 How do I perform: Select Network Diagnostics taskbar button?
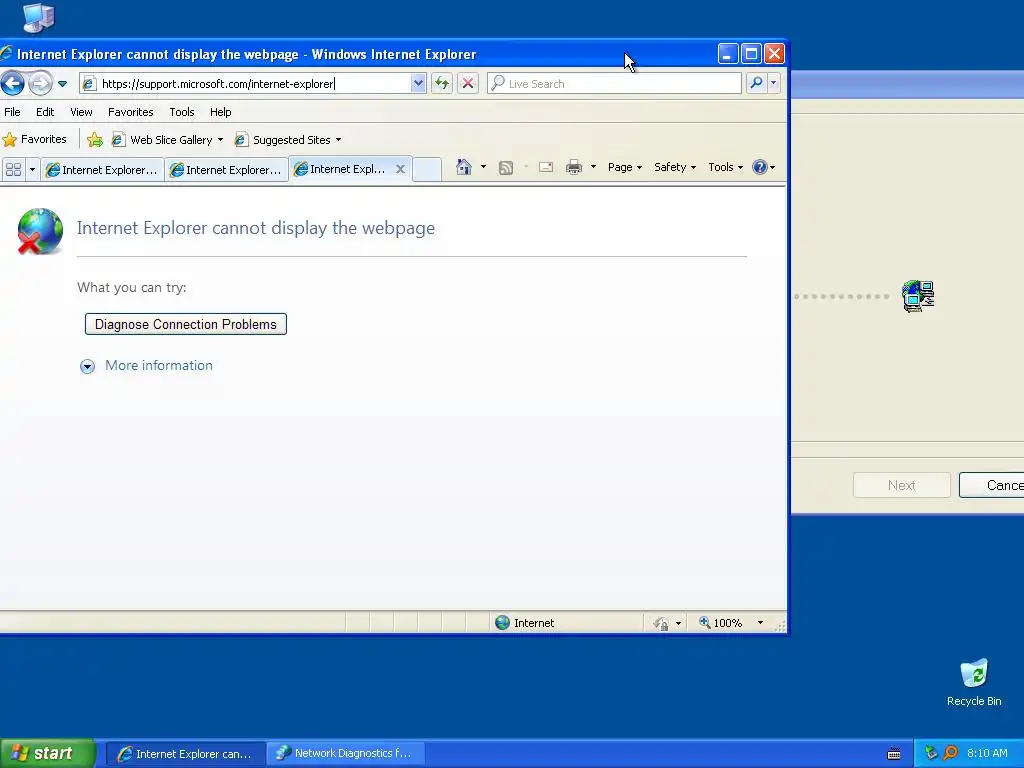click(346, 754)
